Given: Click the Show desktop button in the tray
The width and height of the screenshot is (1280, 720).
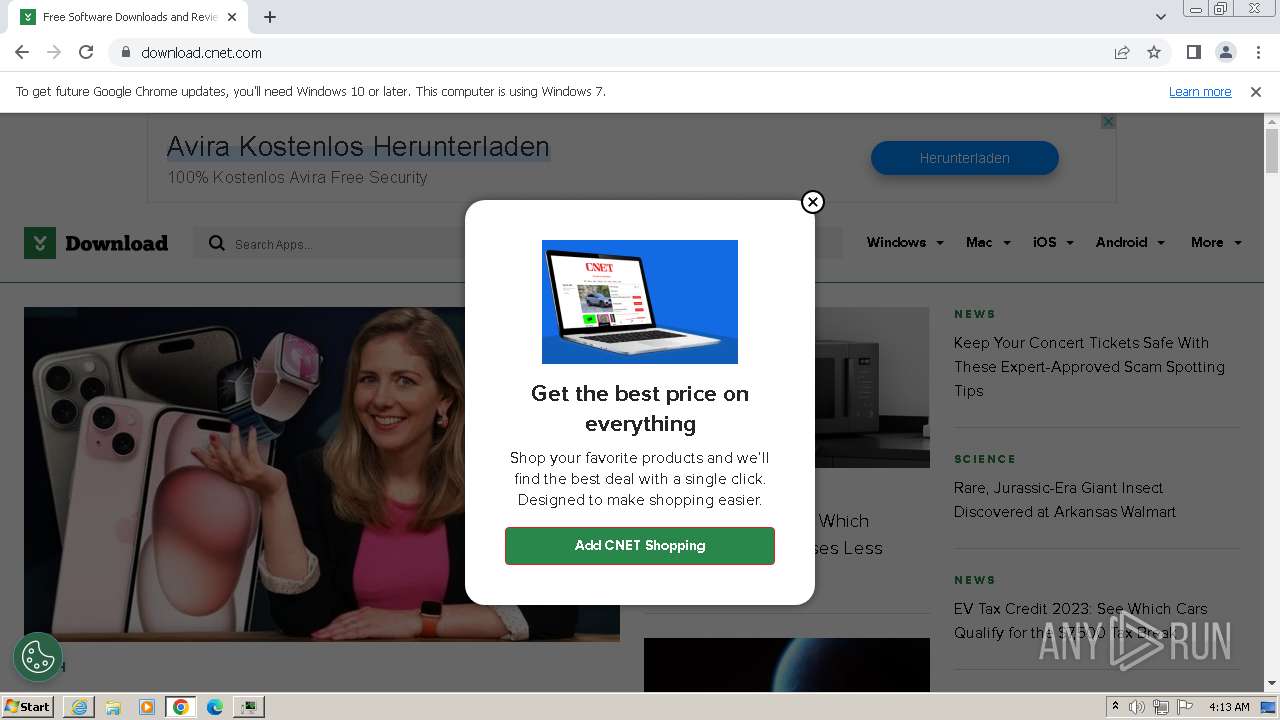Looking at the screenshot, I should [1269, 707].
